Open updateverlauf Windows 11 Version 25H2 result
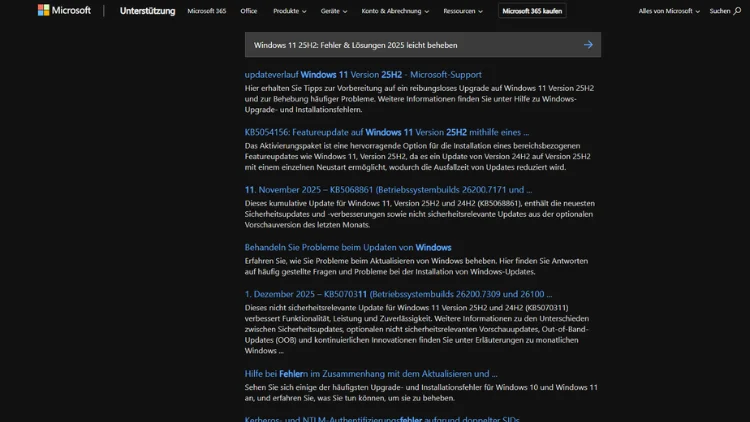Viewport: 750px width, 422px height. coord(363,75)
